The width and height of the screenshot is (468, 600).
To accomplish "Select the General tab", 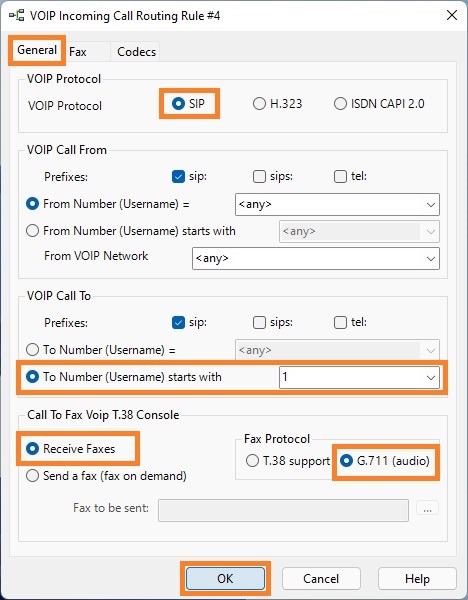I will pyautogui.click(x=37, y=50).
